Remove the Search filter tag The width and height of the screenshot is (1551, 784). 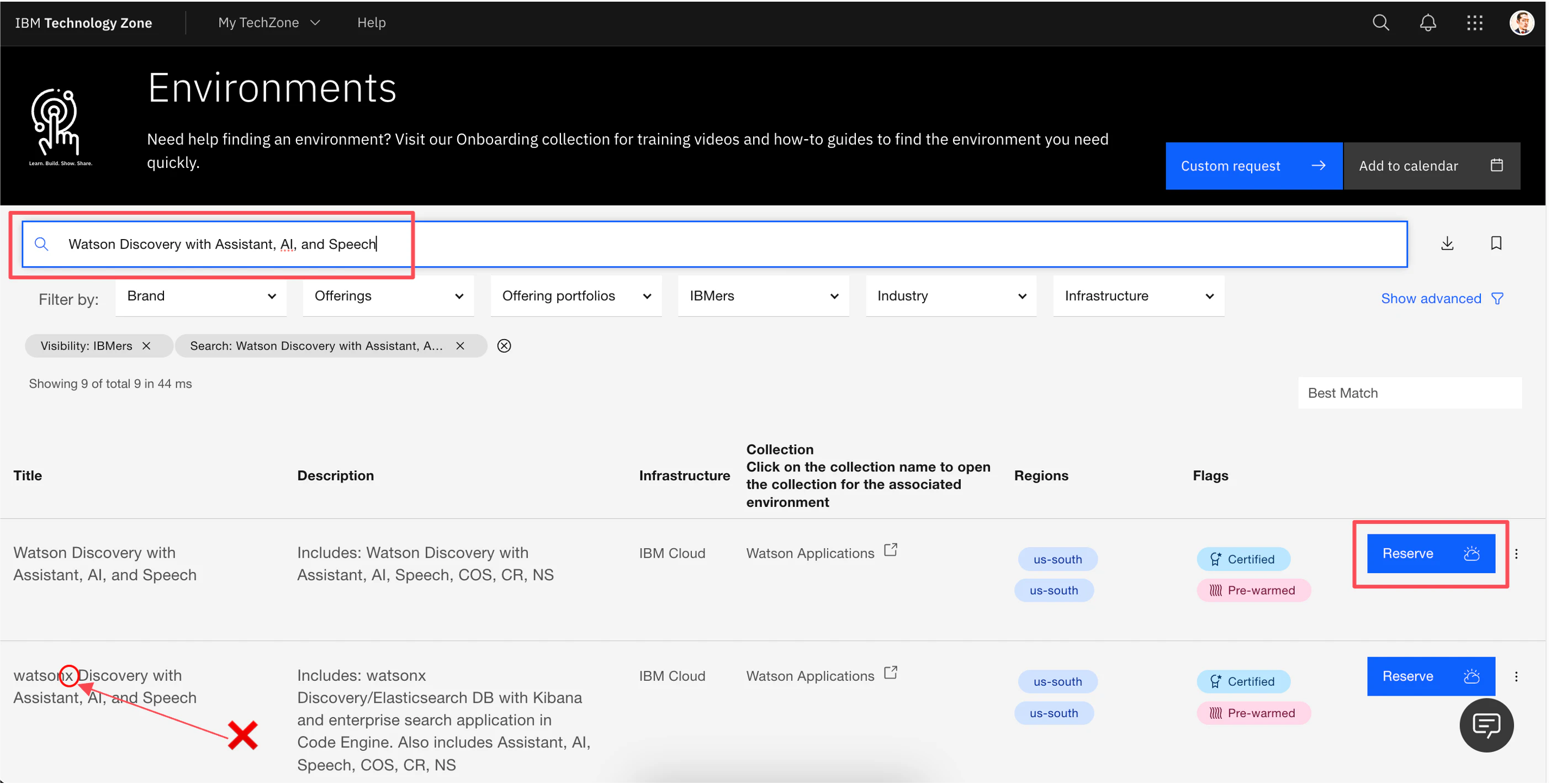pyautogui.click(x=460, y=346)
